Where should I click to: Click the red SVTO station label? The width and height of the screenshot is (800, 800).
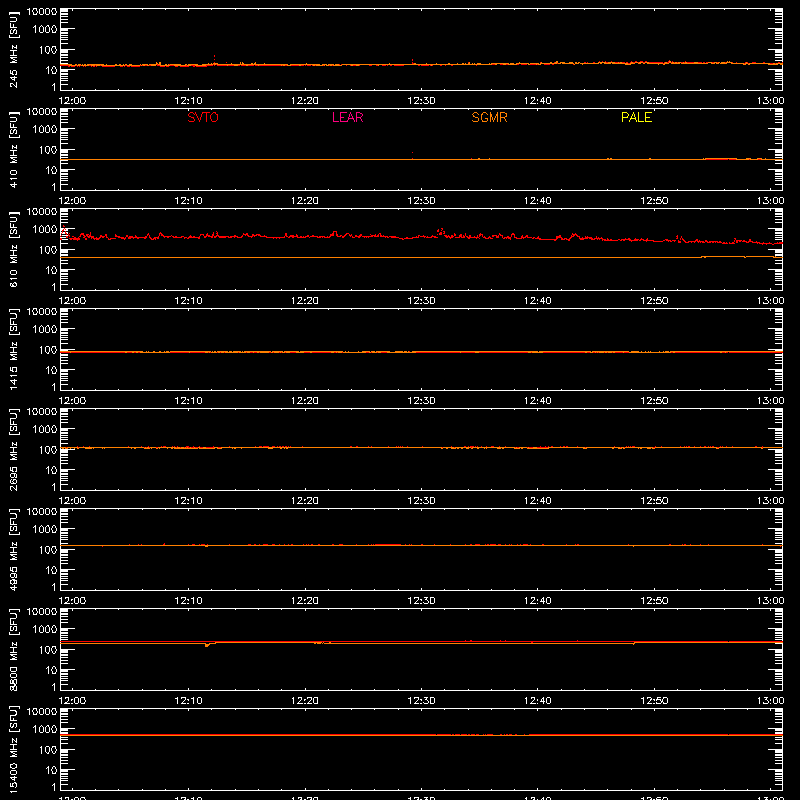(x=203, y=117)
